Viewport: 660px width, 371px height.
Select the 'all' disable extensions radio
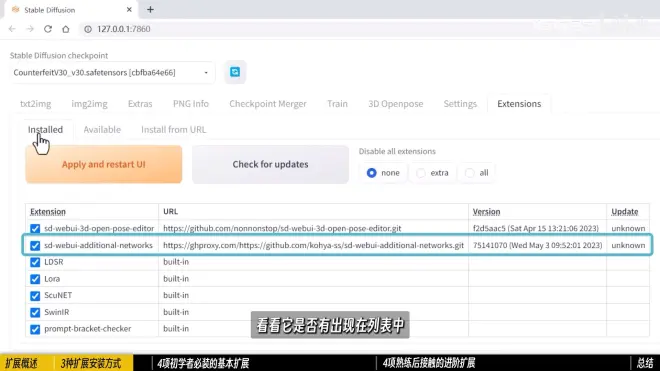[470, 173]
